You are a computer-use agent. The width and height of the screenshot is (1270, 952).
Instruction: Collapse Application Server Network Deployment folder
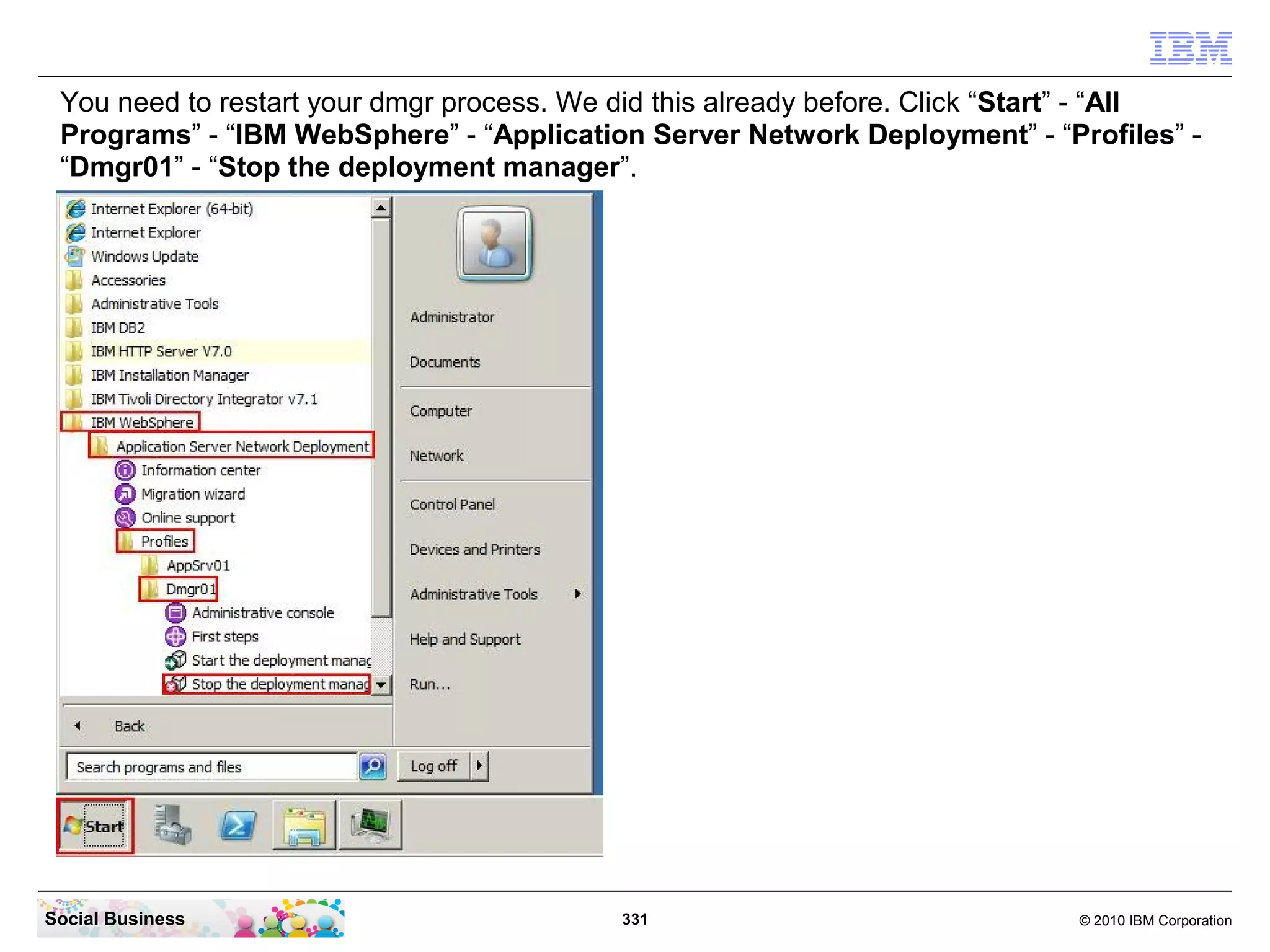pos(231,446)
